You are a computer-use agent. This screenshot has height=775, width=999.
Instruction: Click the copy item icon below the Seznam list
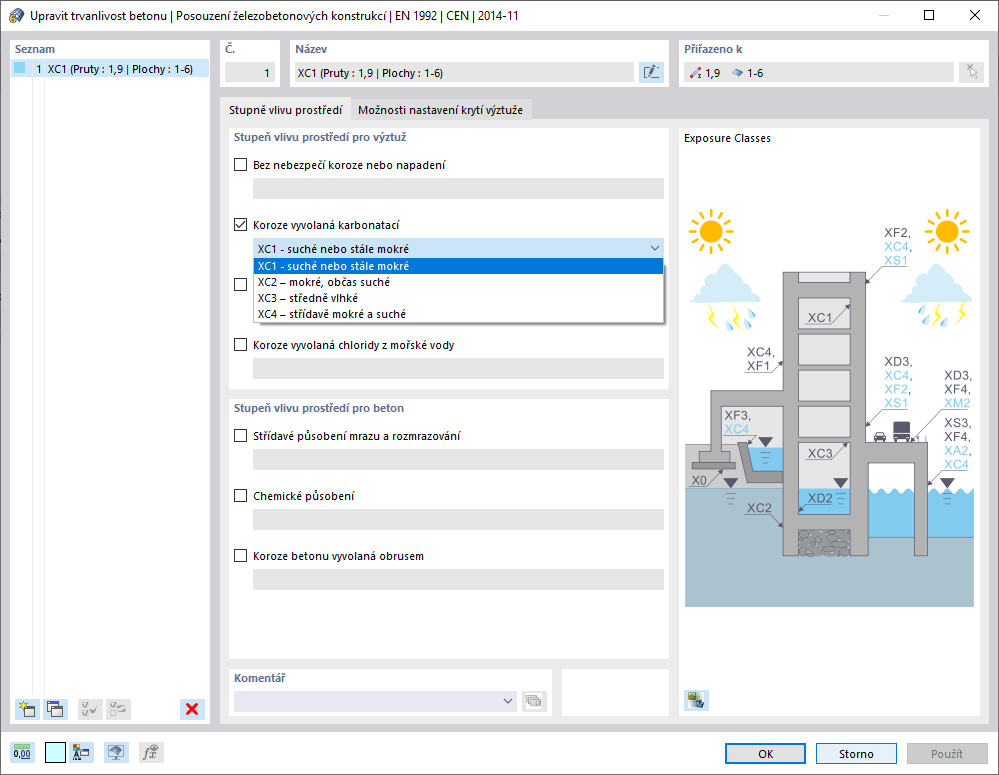pyautogui.click(x=55, y=709)
